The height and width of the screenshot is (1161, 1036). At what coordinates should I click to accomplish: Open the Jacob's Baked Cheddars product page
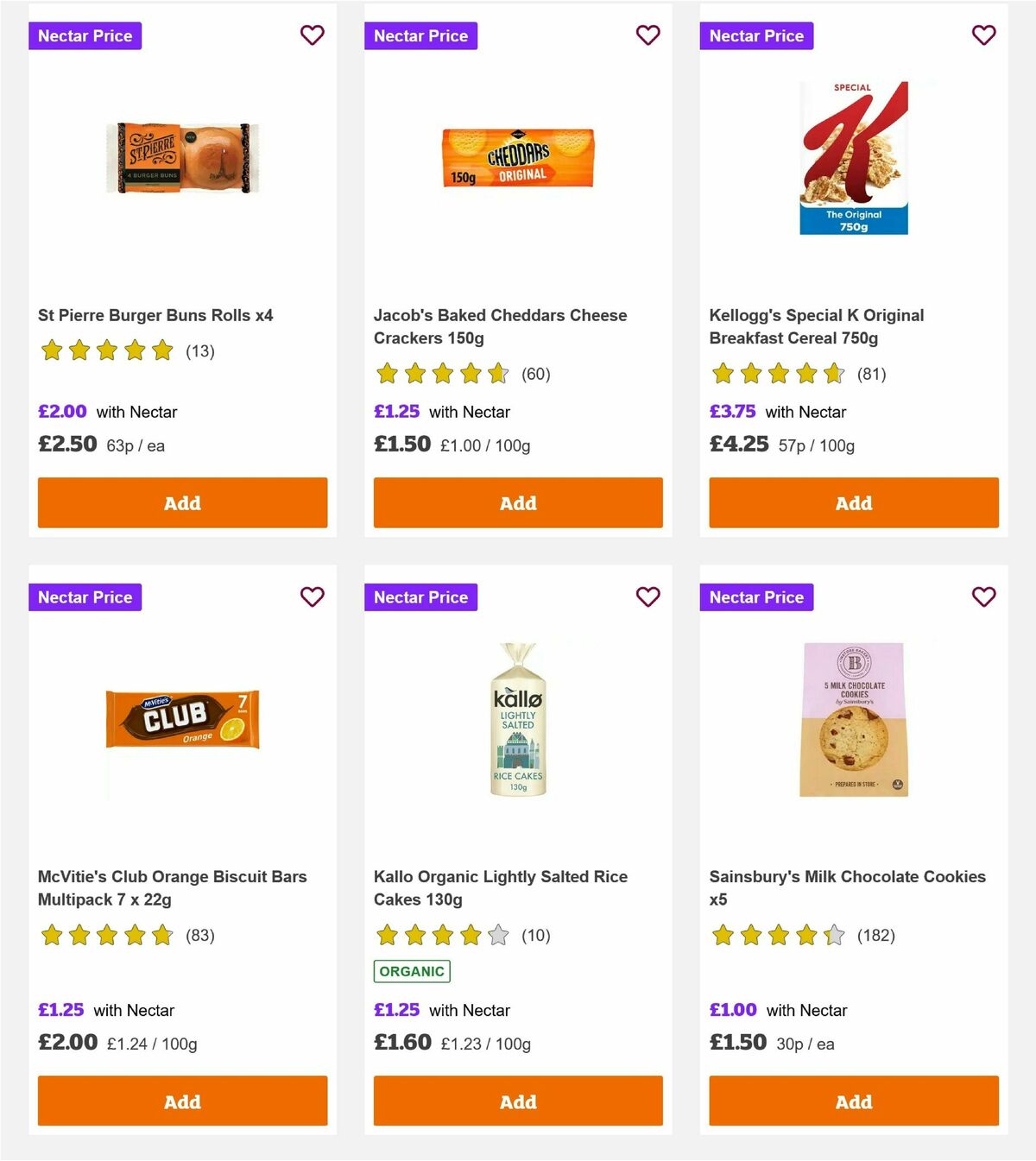point(500,326)
